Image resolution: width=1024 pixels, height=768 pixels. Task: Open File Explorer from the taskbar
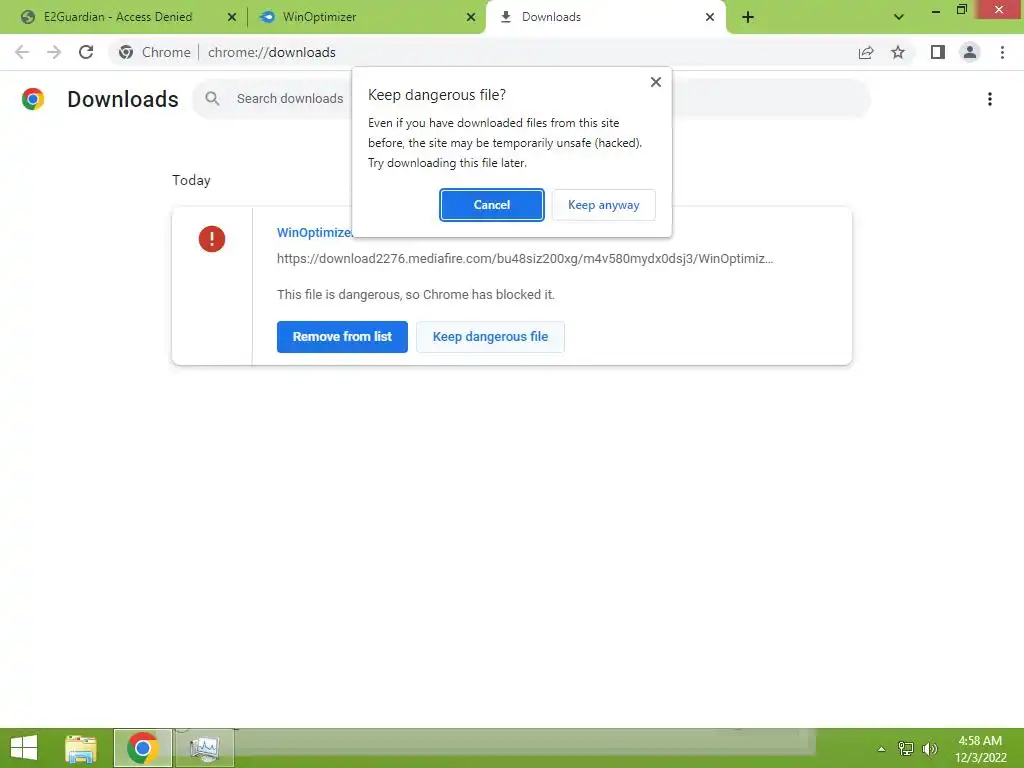tap(81, 748)
